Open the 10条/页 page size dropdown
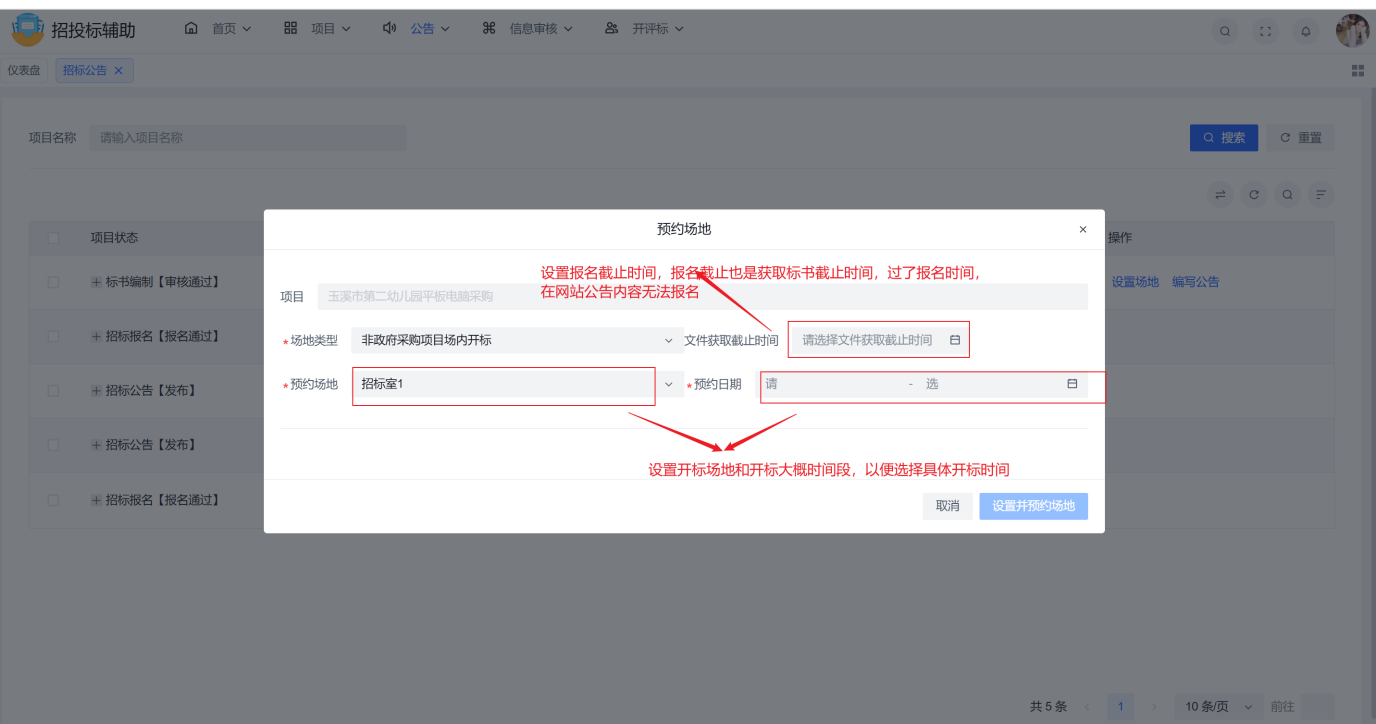1376x724 pixels. (1217, 705)
